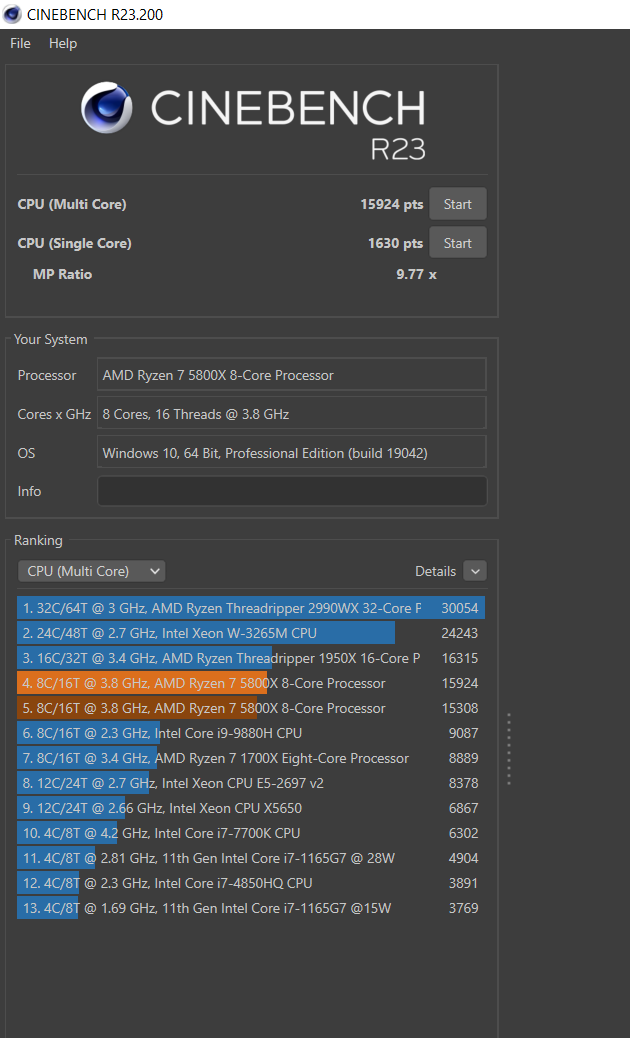630x1038 pixels.
Task: Click the 9.77 x MP Ratio value
Action: coord(416,274)
